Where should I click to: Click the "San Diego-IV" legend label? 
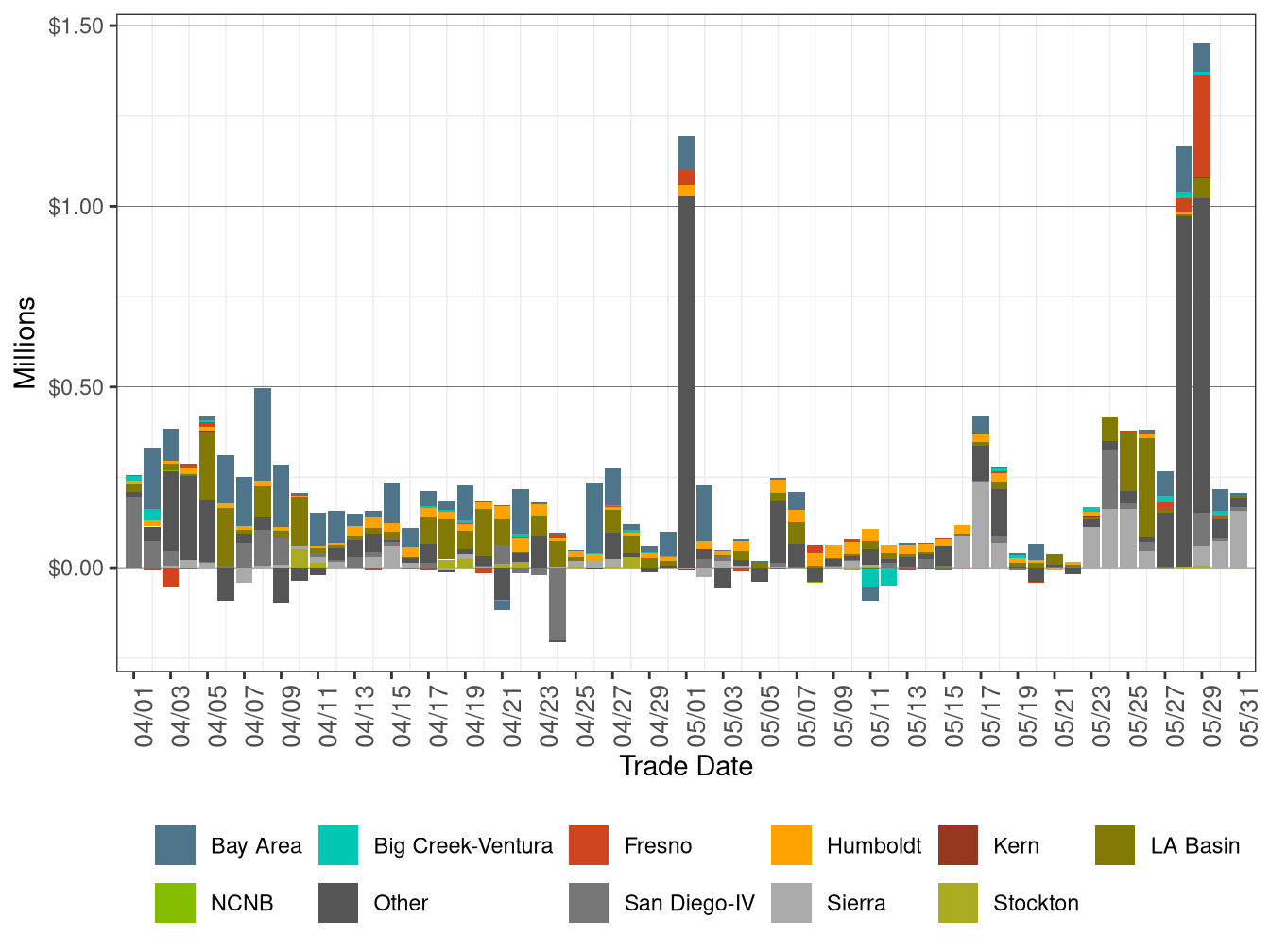(690, 904)
